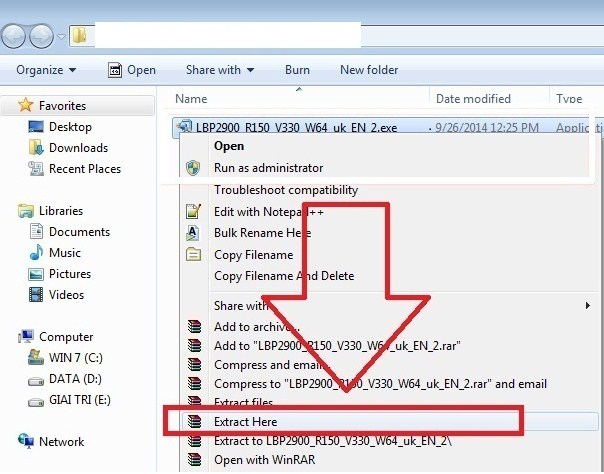Click the Libraries icon in sidebar
Image resolution: width=604 pixels, height=474 pixels.
point(26,211)
